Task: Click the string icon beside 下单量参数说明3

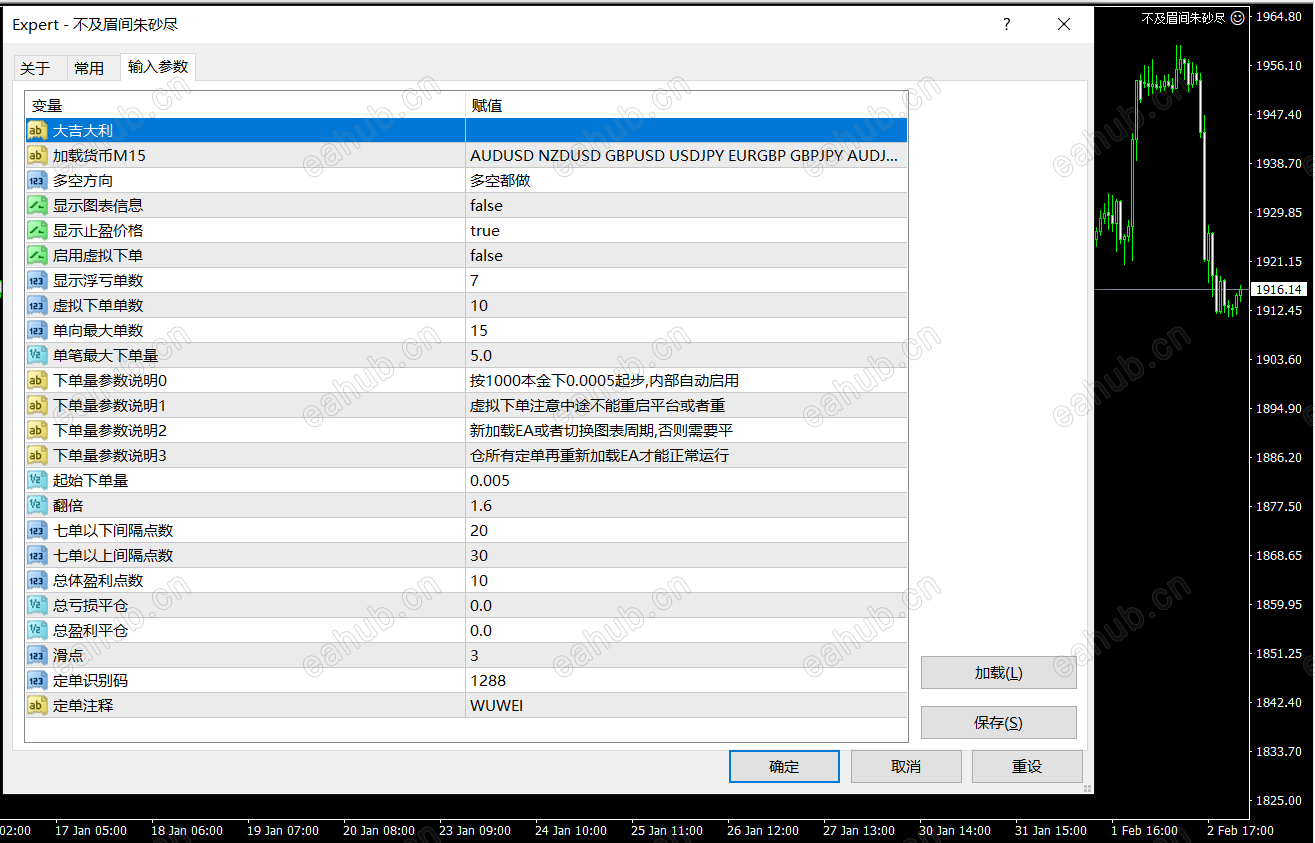Action: [x=37, y=455]
